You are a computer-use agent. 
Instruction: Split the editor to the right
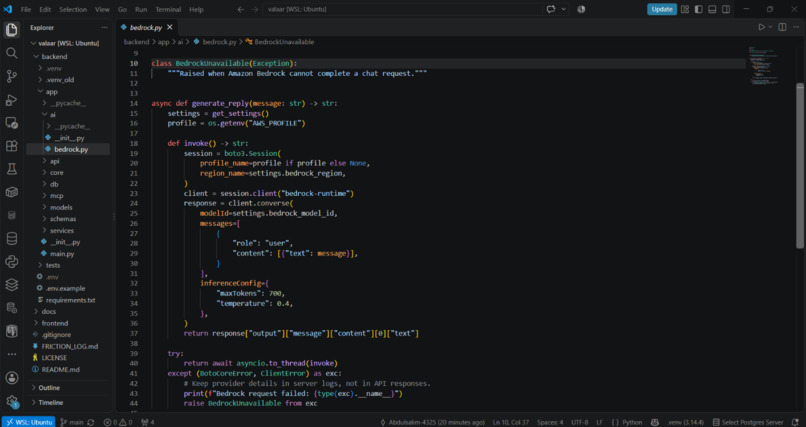(x=782, y=27)
